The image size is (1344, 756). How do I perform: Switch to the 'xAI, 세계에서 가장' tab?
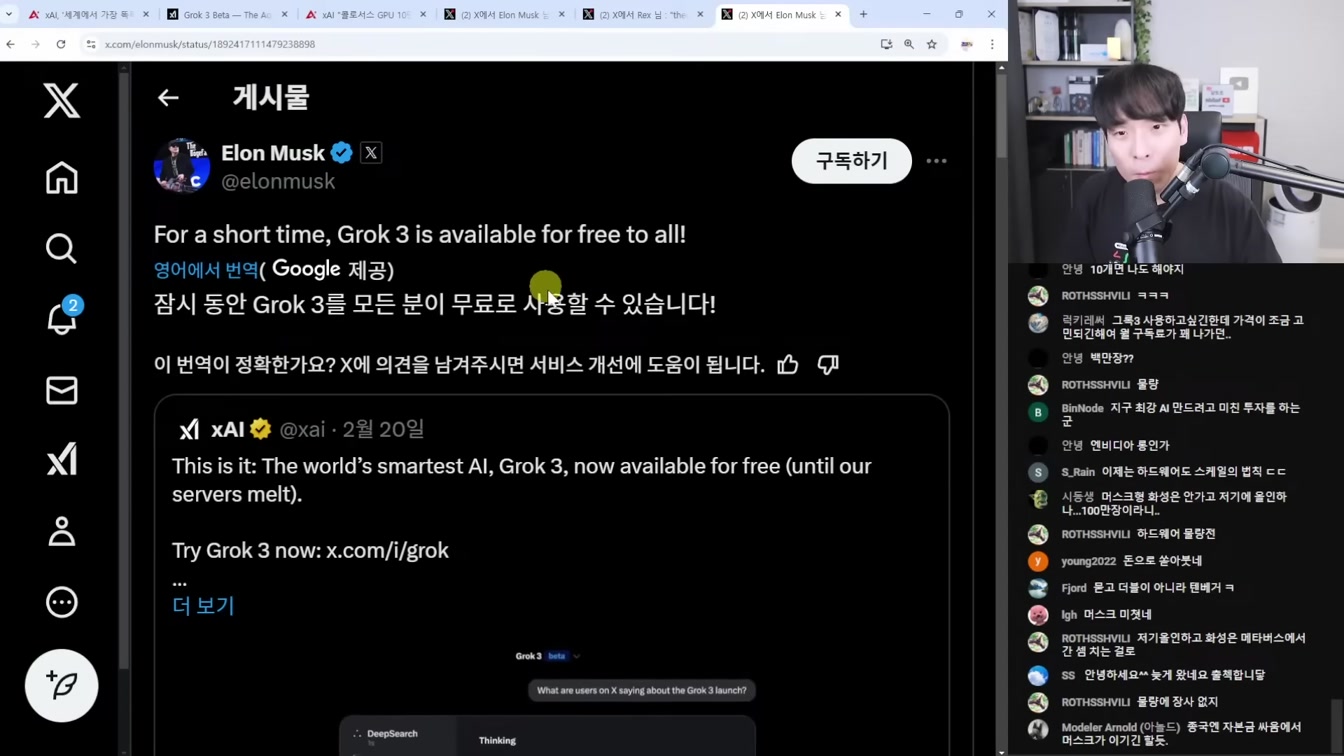(88, 14)
